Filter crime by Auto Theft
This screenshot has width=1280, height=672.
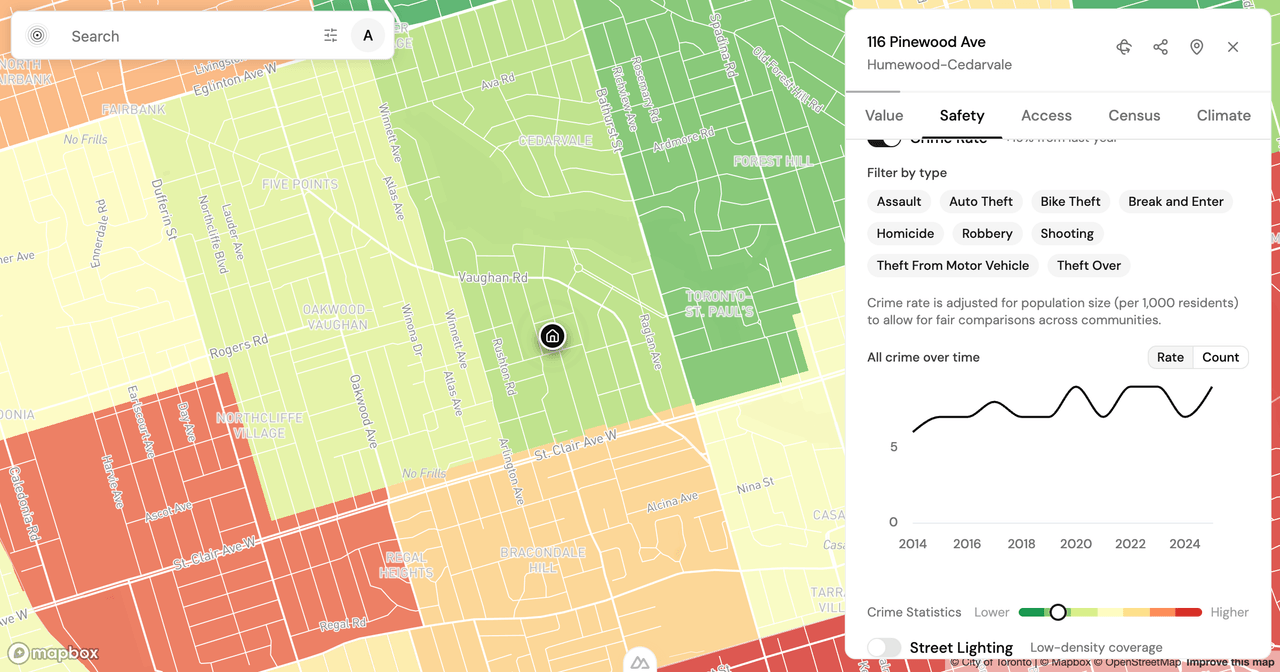[x=981, y=202]
